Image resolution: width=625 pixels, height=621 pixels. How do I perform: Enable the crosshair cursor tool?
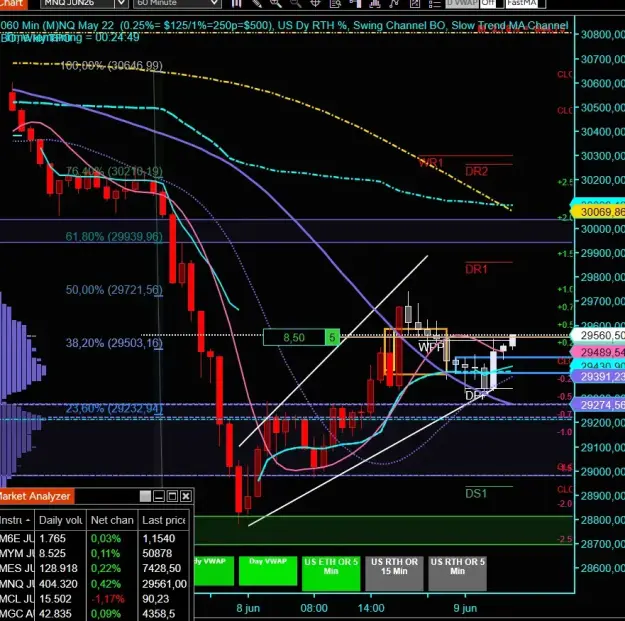click(x=315, y=4)
